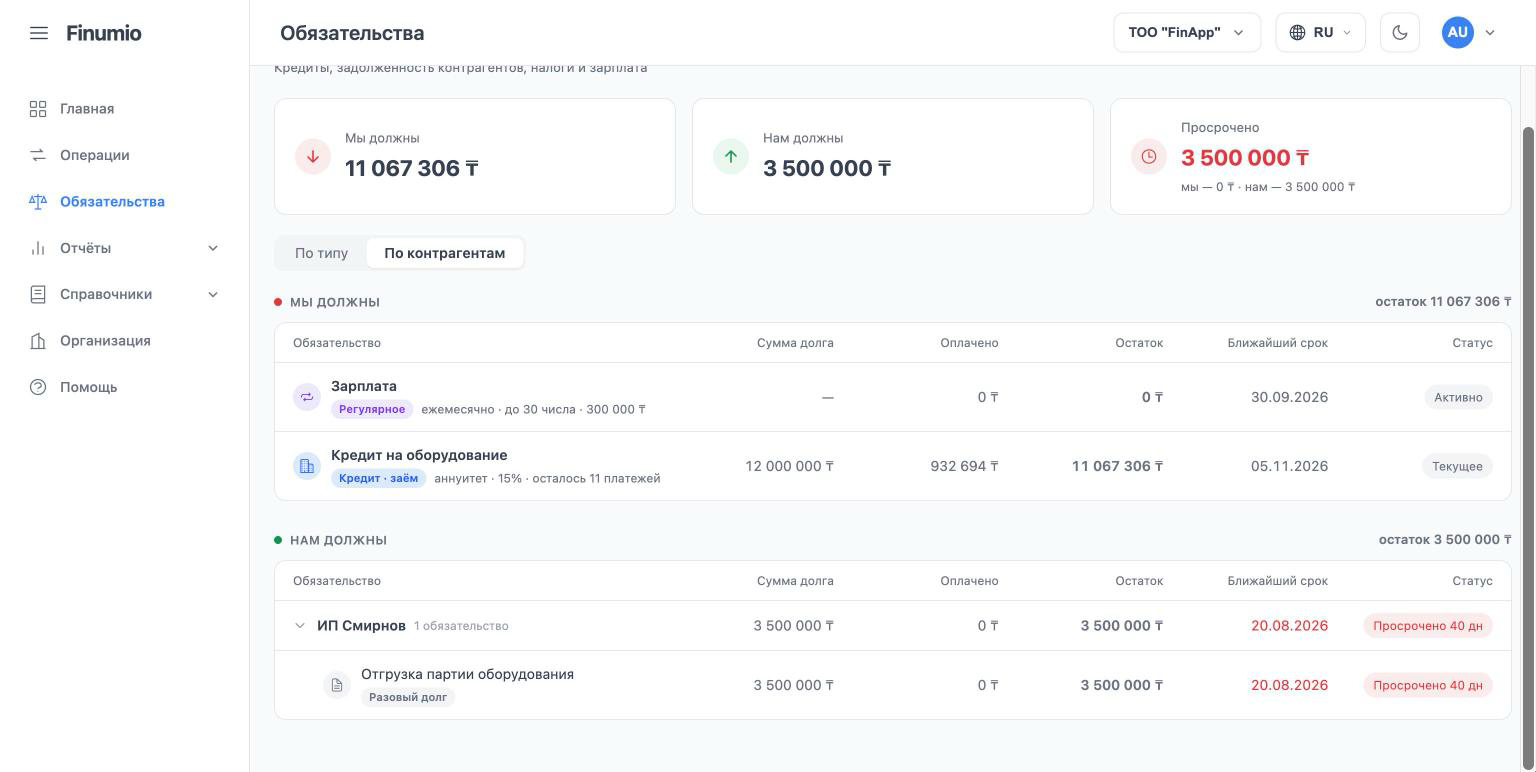The image size is (1536, 772).
Task: Open the ТОО "FinApp" organization dropdown
Action: [x=1187, y=33]
